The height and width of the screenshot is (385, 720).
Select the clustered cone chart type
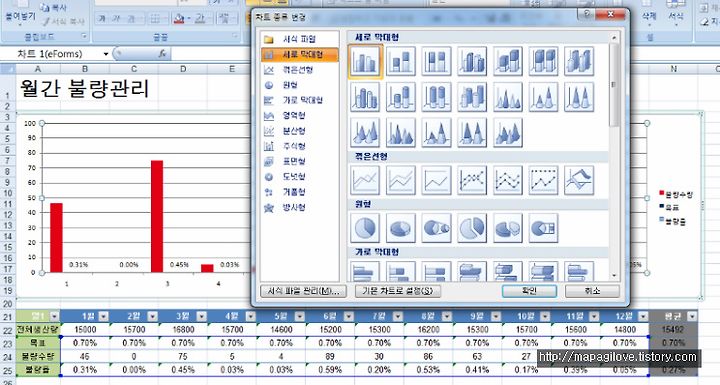click(x=508, y=97)
